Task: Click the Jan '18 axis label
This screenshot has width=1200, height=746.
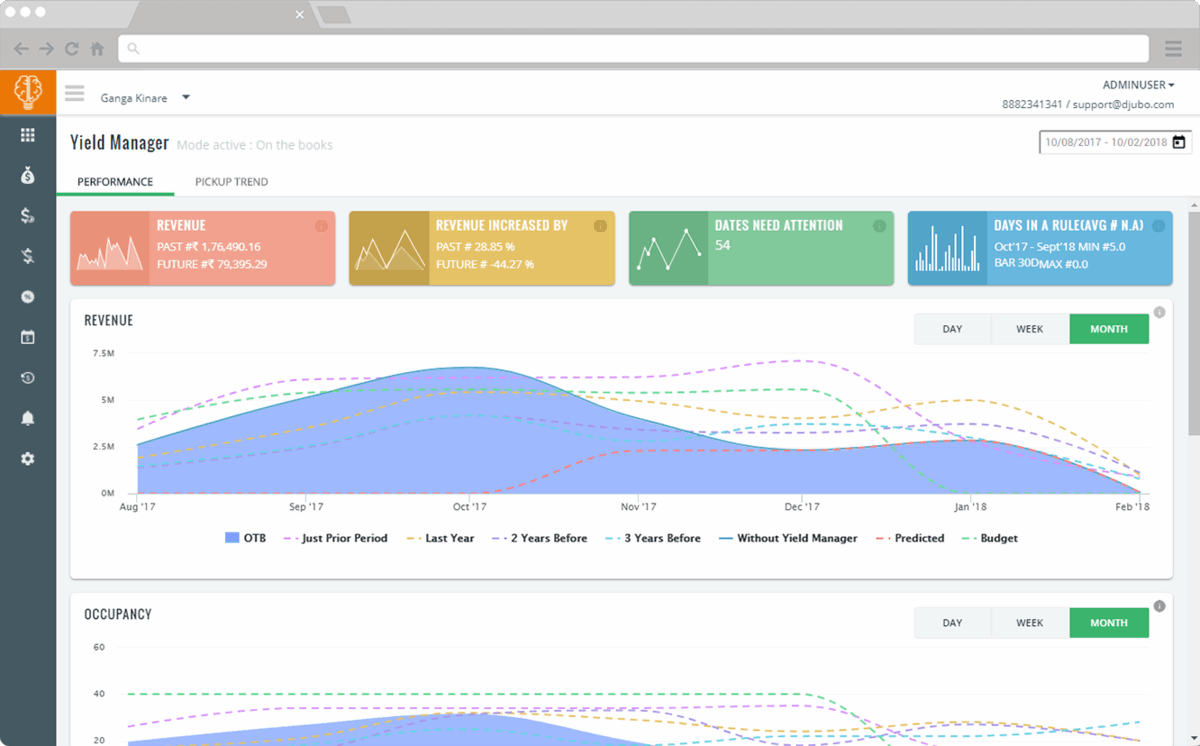Action: click(970, 507)
